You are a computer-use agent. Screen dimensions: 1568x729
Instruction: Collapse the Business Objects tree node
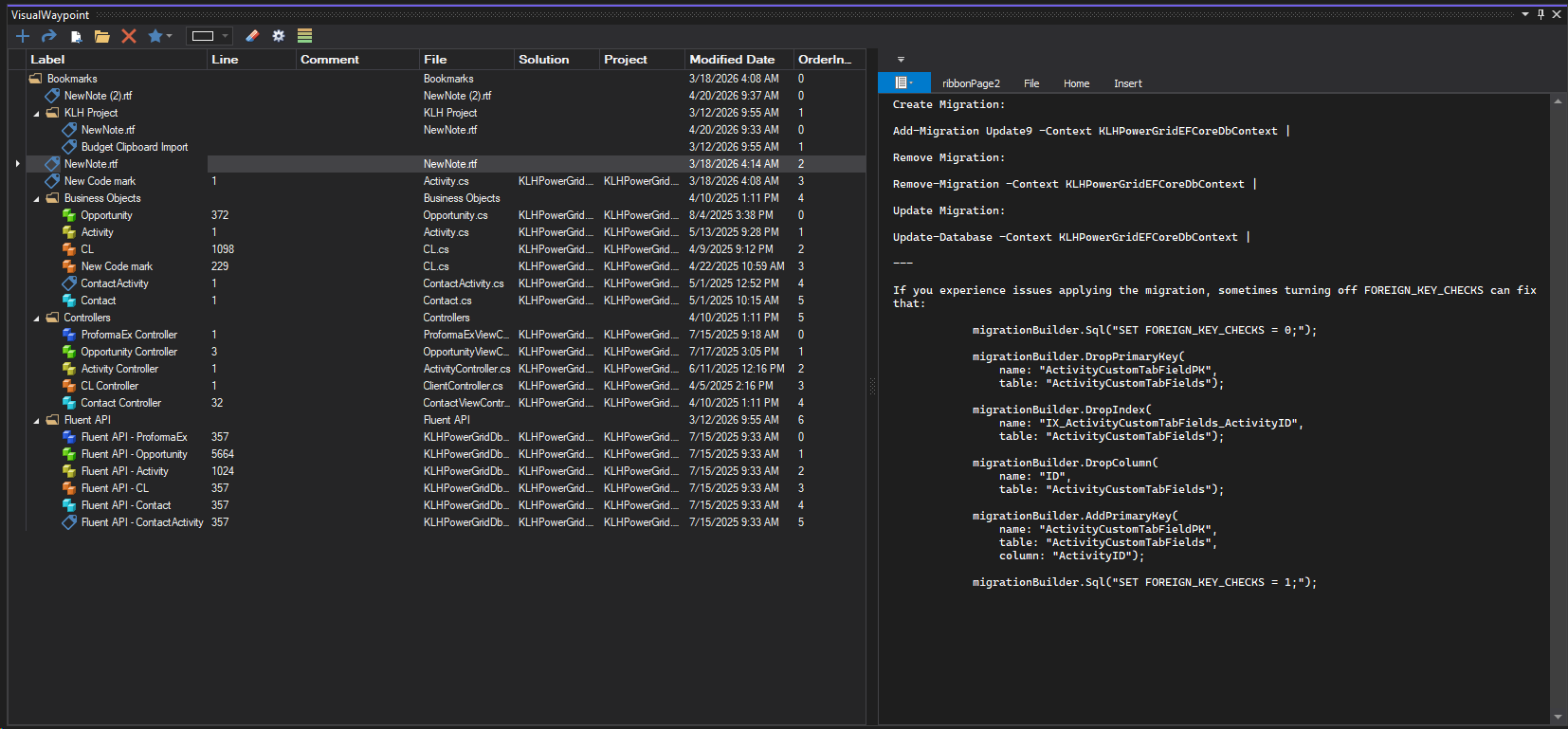click(x=37, y=198)
